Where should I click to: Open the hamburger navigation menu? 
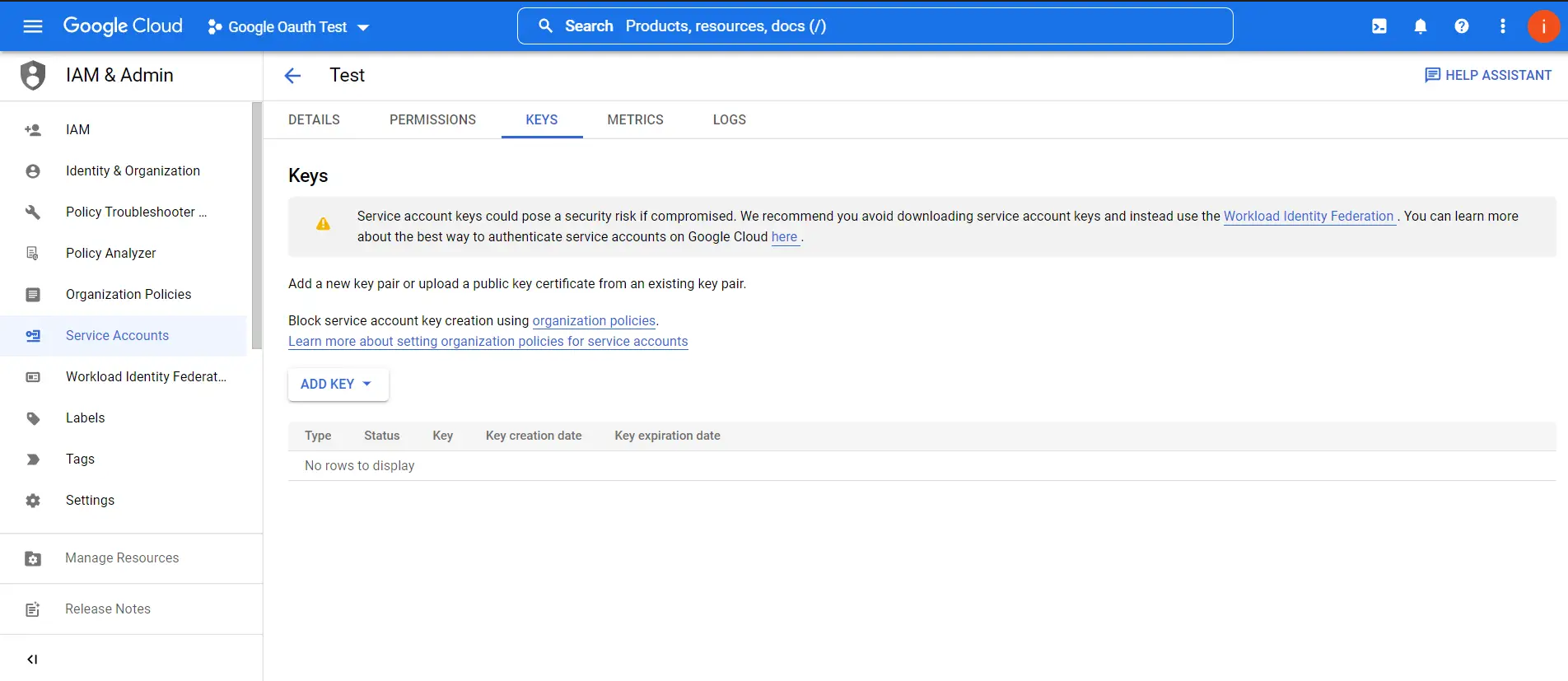click(x=33, y=26)
